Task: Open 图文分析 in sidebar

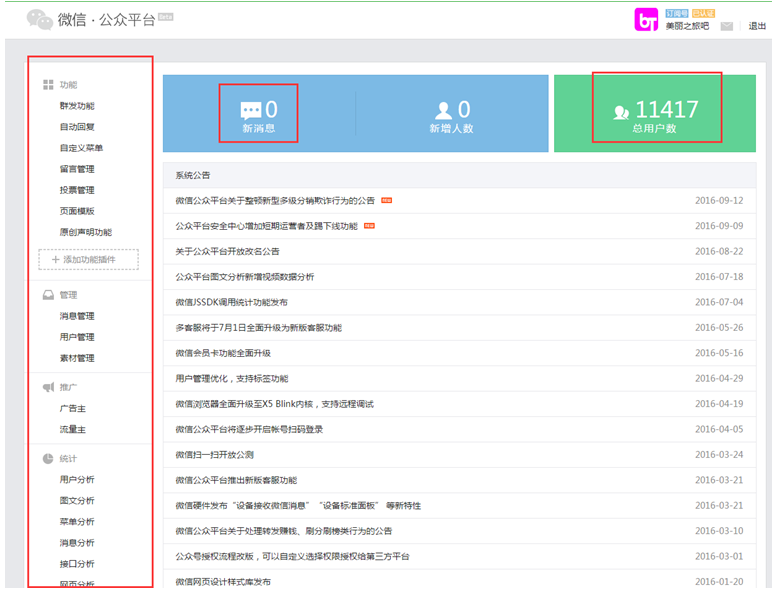Action: pyautogui.click(x=77, y=500)
